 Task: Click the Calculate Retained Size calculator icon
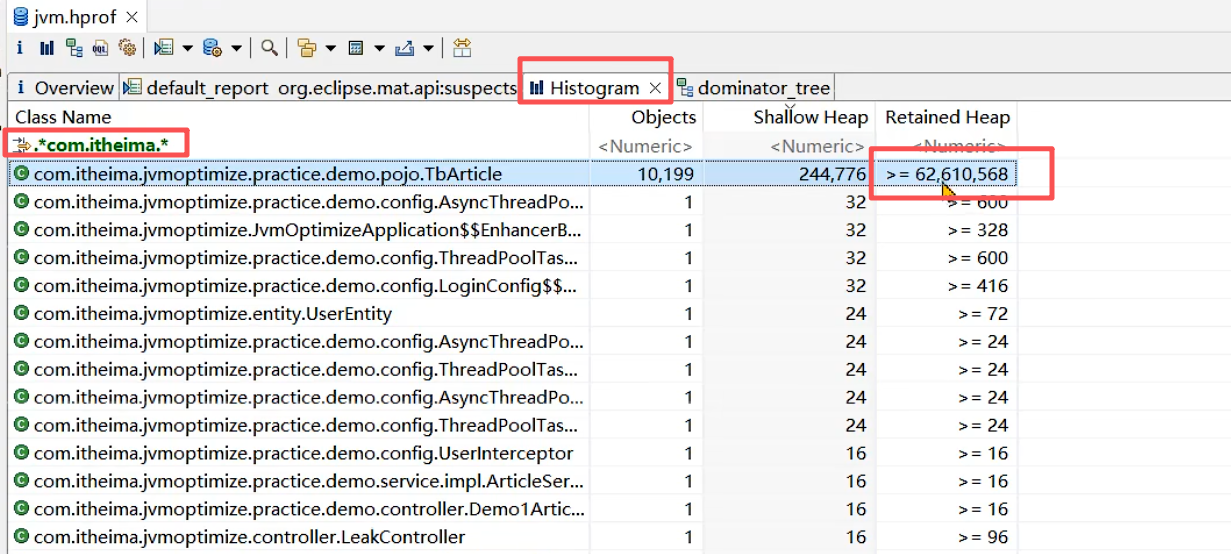[356, 47]
